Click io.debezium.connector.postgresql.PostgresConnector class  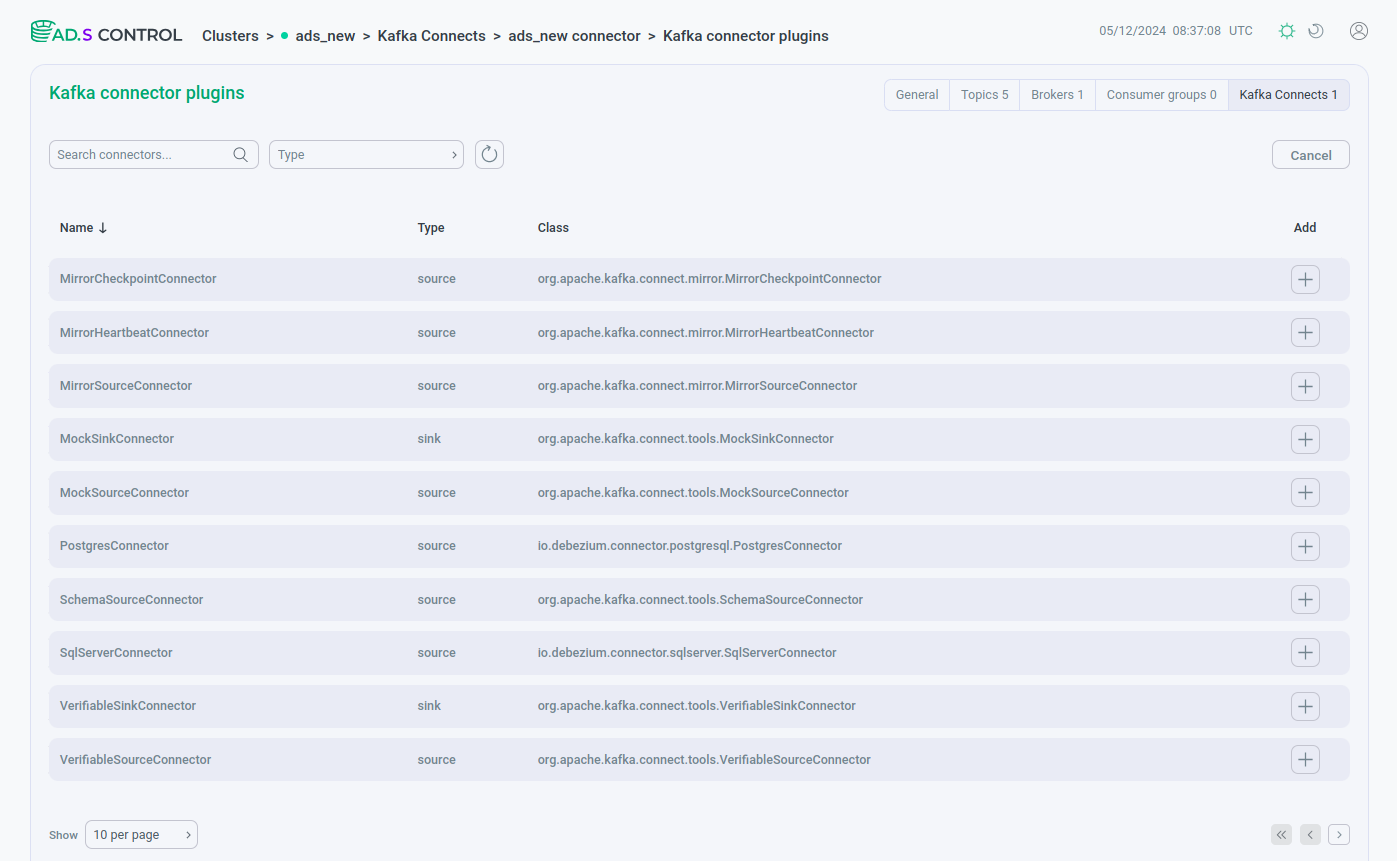click(x=690, y=546)
